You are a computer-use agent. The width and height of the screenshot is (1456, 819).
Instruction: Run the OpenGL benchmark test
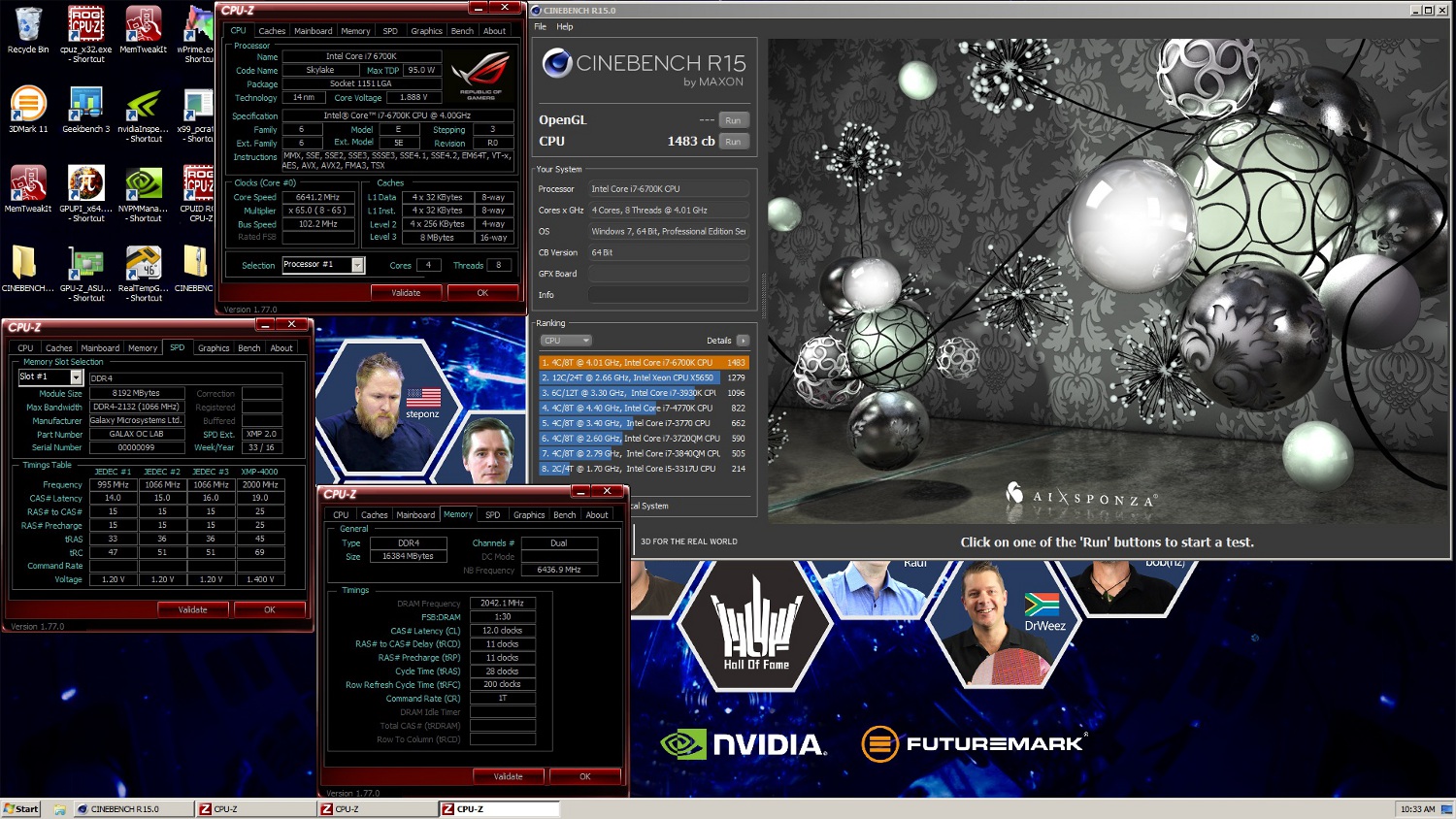coord(733,120)
